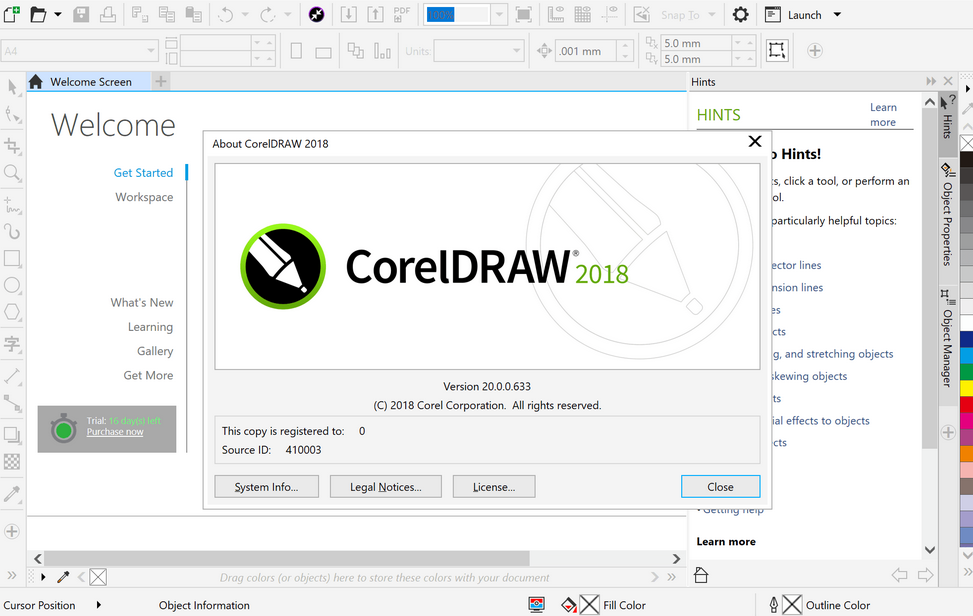Toggle the Show guidelines icon

click(609, 15)
